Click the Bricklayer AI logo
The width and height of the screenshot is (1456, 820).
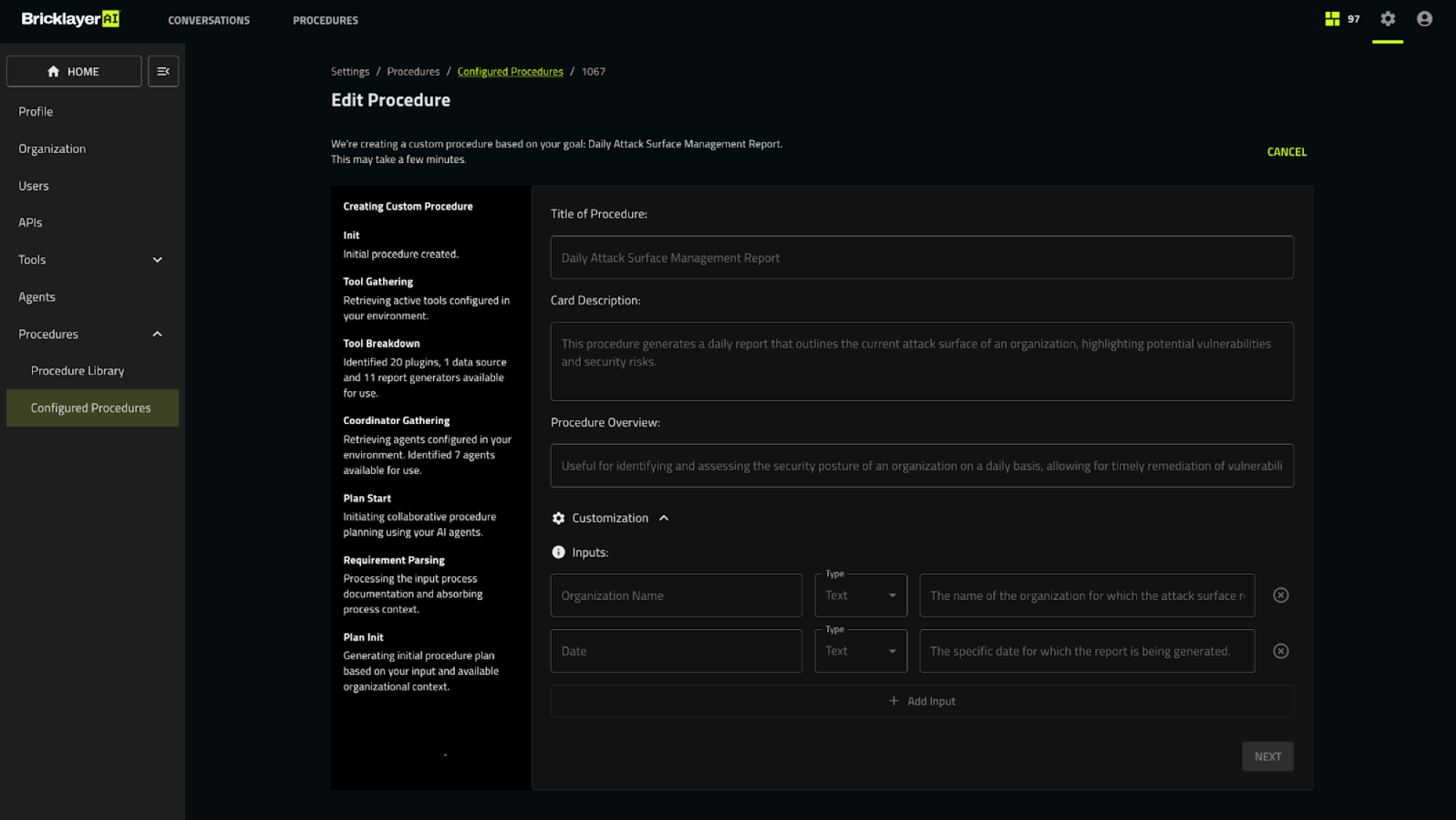(x=71, y=19)
